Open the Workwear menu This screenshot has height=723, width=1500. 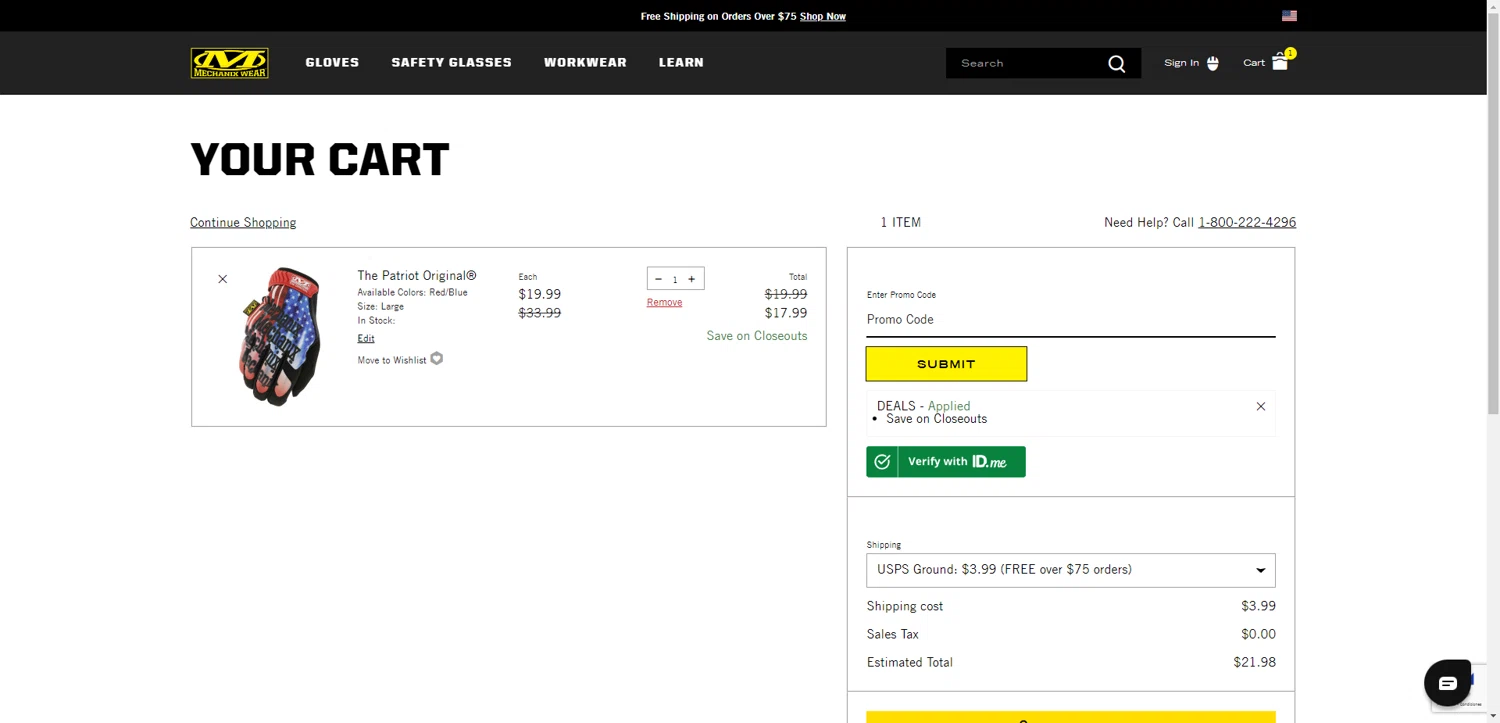585,62
